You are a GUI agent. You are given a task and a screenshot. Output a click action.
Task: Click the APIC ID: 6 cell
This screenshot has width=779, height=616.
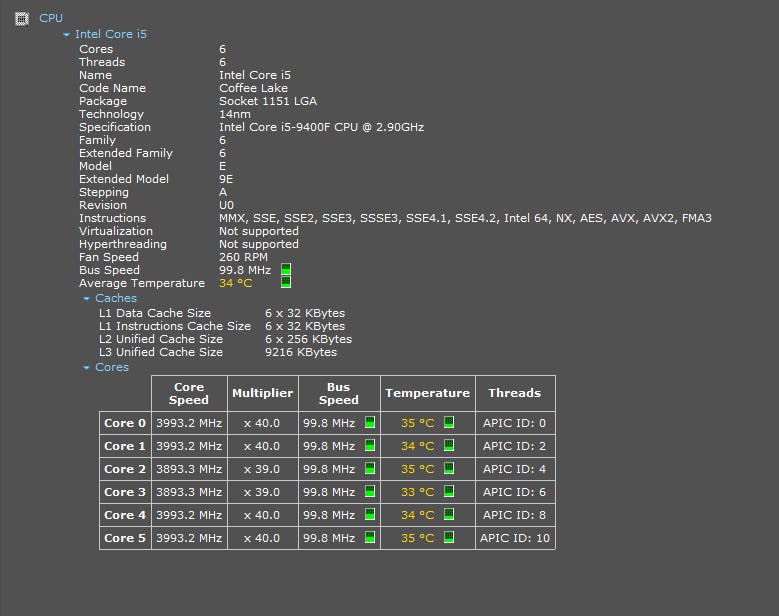[515, 492]
